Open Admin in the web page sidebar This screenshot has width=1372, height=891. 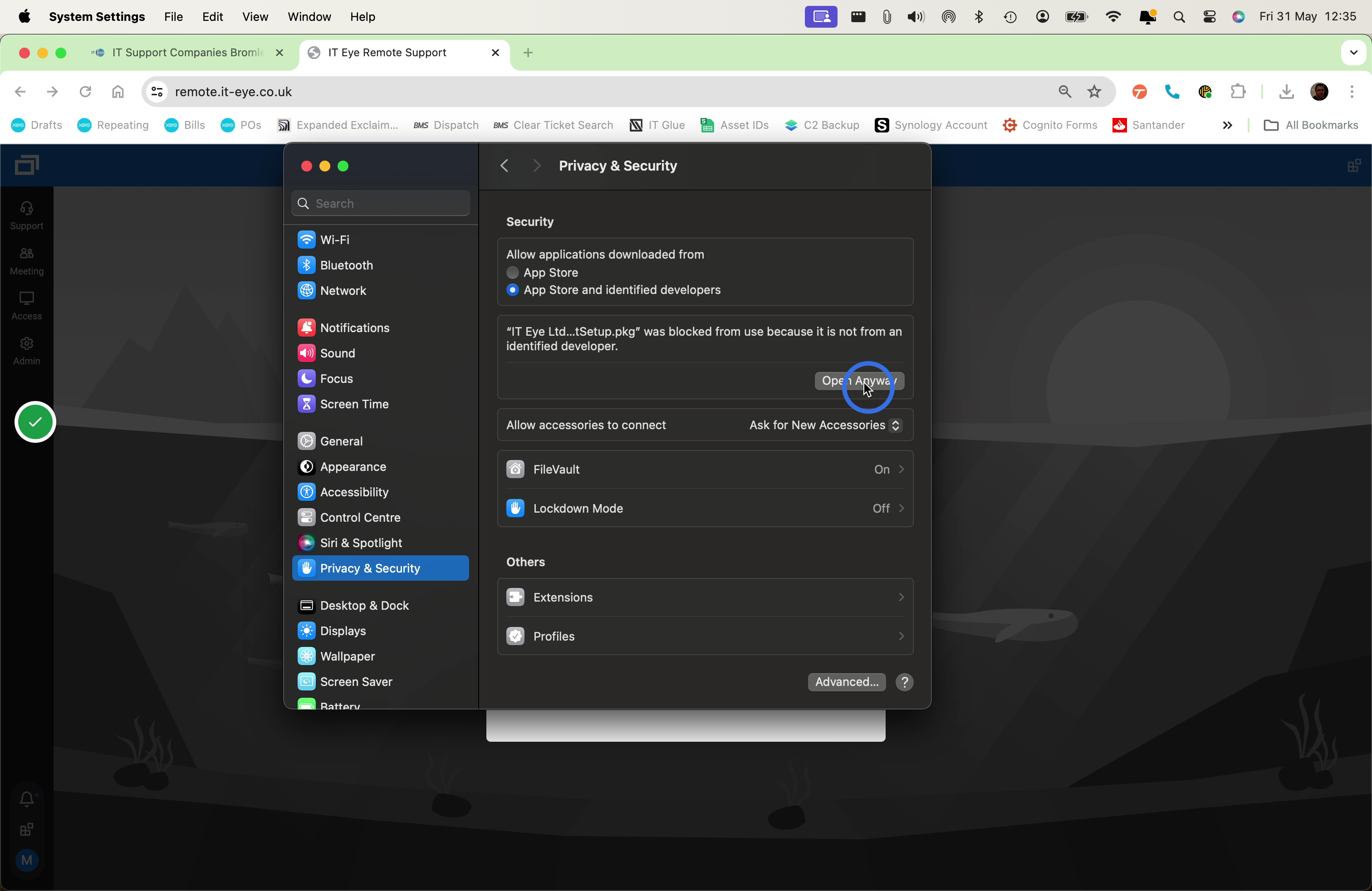[x=26, y=351]
